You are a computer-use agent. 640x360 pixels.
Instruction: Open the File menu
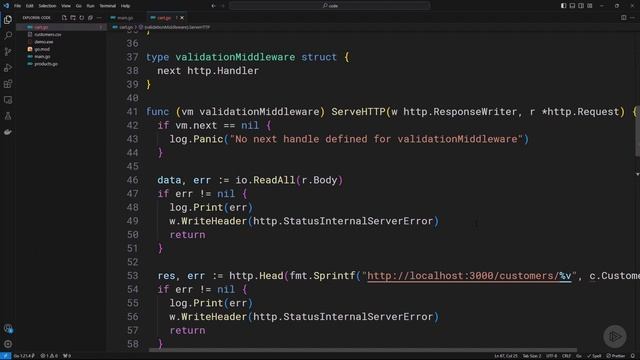click(18, 6)
